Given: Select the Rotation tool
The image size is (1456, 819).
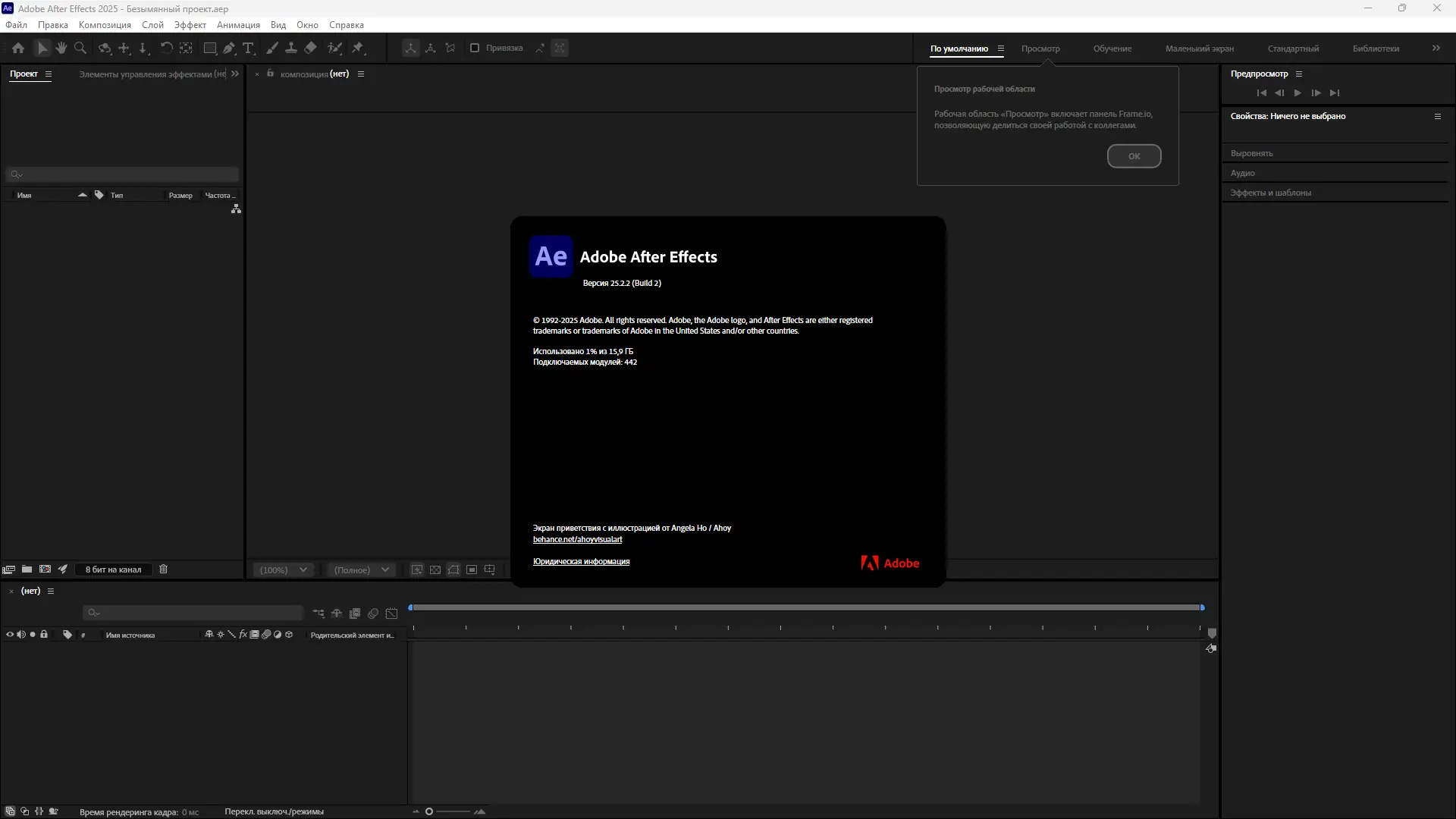Looking at the screenshot, I should tap(166, 48).
